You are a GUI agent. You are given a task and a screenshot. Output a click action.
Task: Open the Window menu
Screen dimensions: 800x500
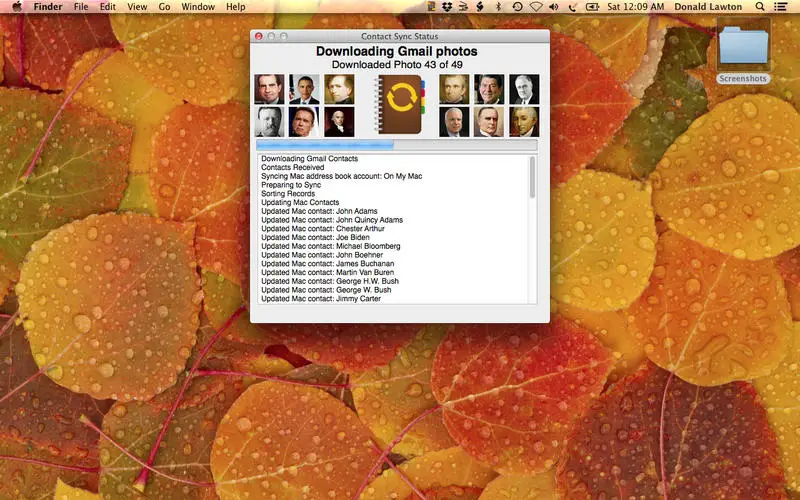click(x=198, y=7)
